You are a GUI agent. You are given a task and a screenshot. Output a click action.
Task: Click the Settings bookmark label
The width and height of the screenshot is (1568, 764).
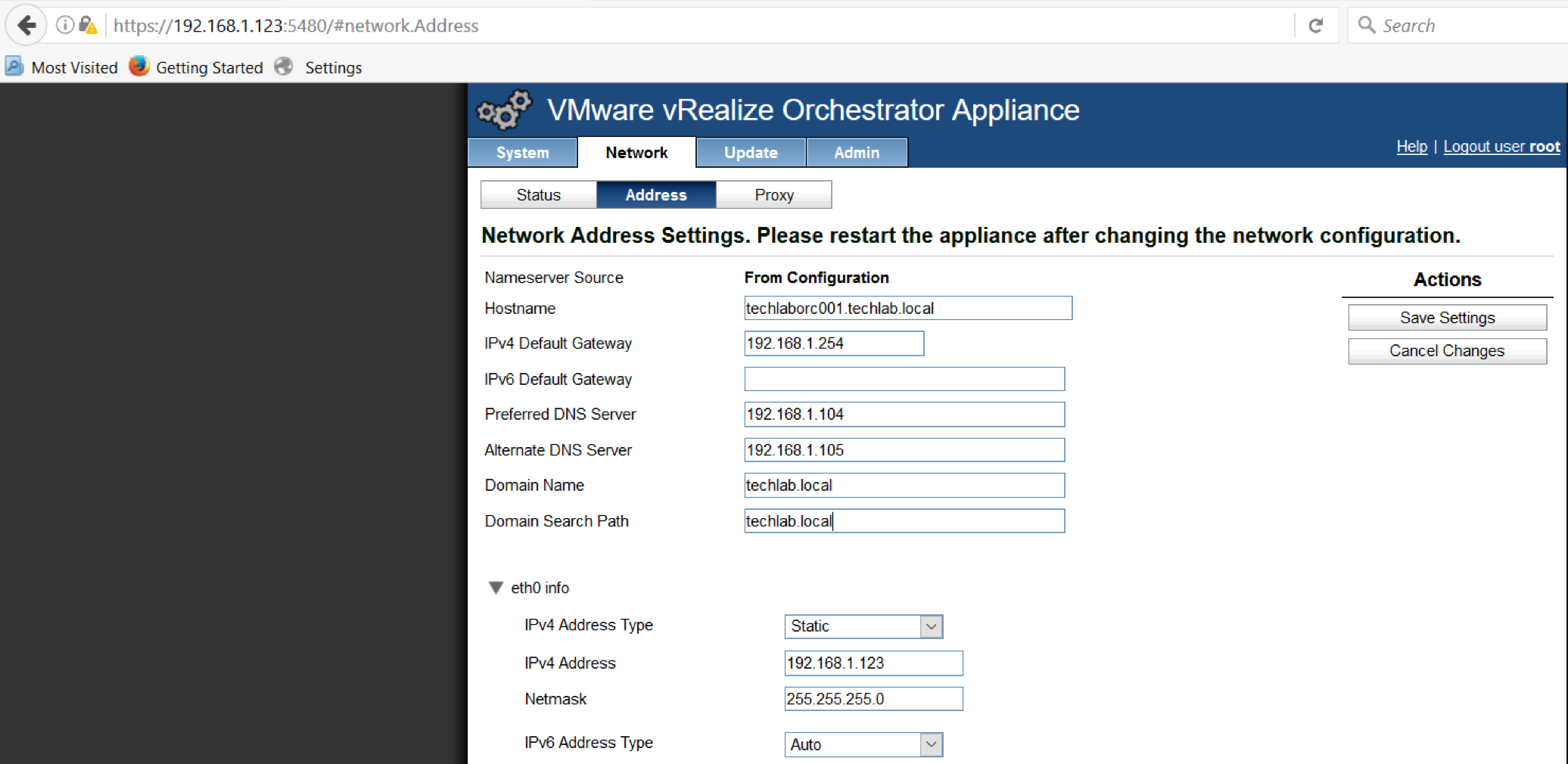[333, 67]
